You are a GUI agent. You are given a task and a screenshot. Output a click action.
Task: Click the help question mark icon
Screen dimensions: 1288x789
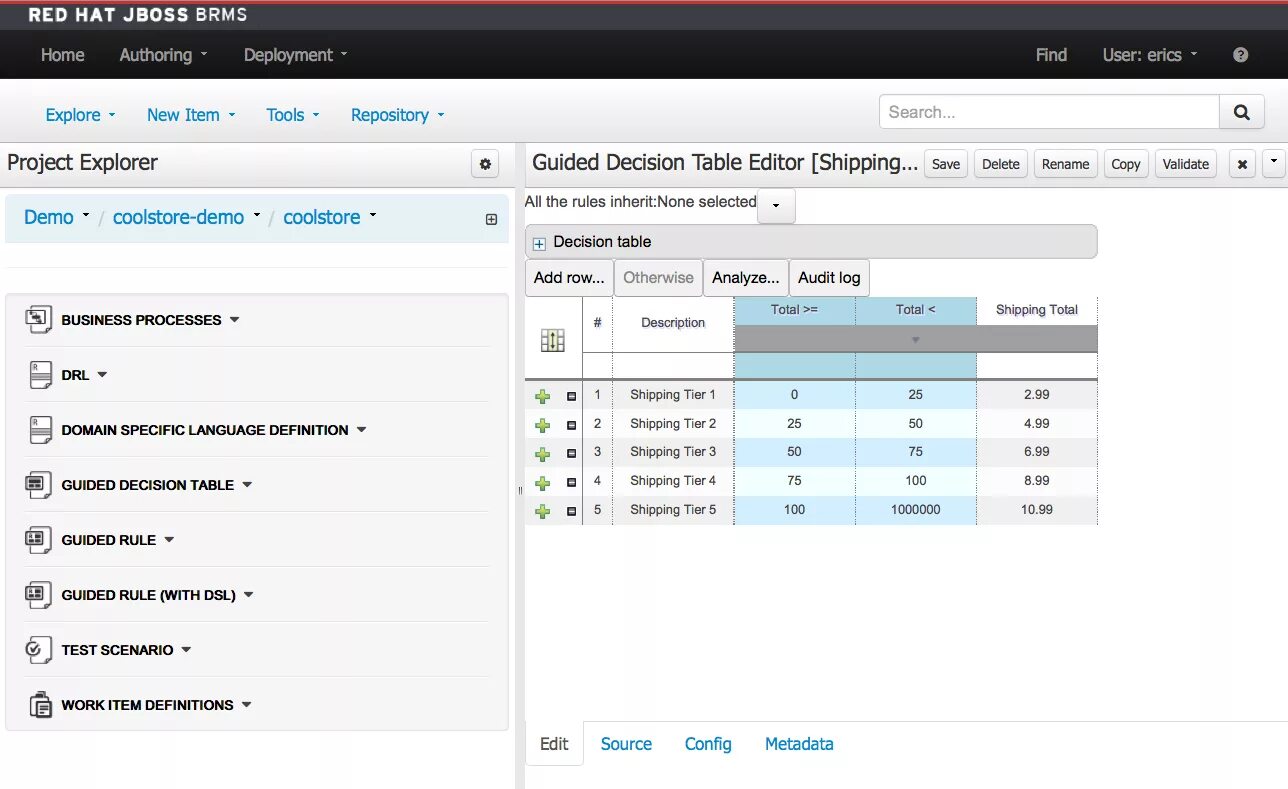(x=1240, y=55)
